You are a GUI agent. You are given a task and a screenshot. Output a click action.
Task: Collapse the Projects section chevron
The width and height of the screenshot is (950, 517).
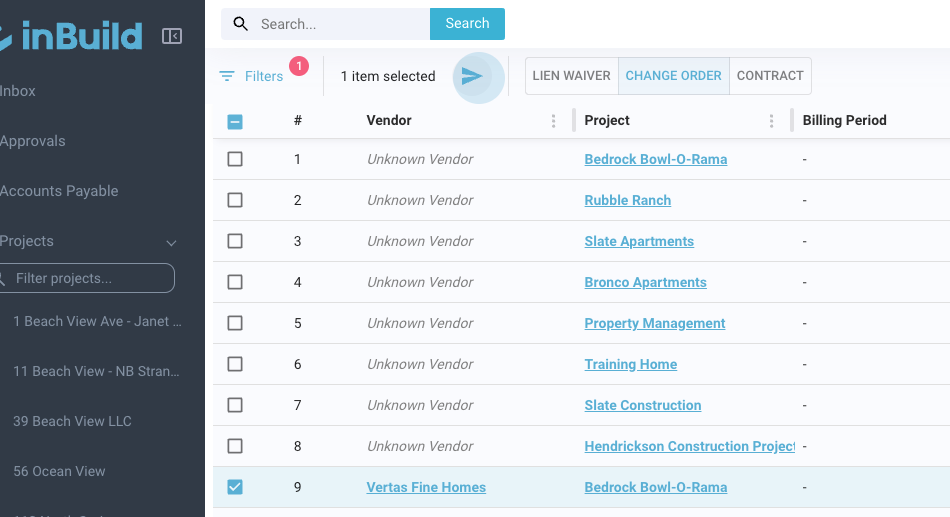171,242
